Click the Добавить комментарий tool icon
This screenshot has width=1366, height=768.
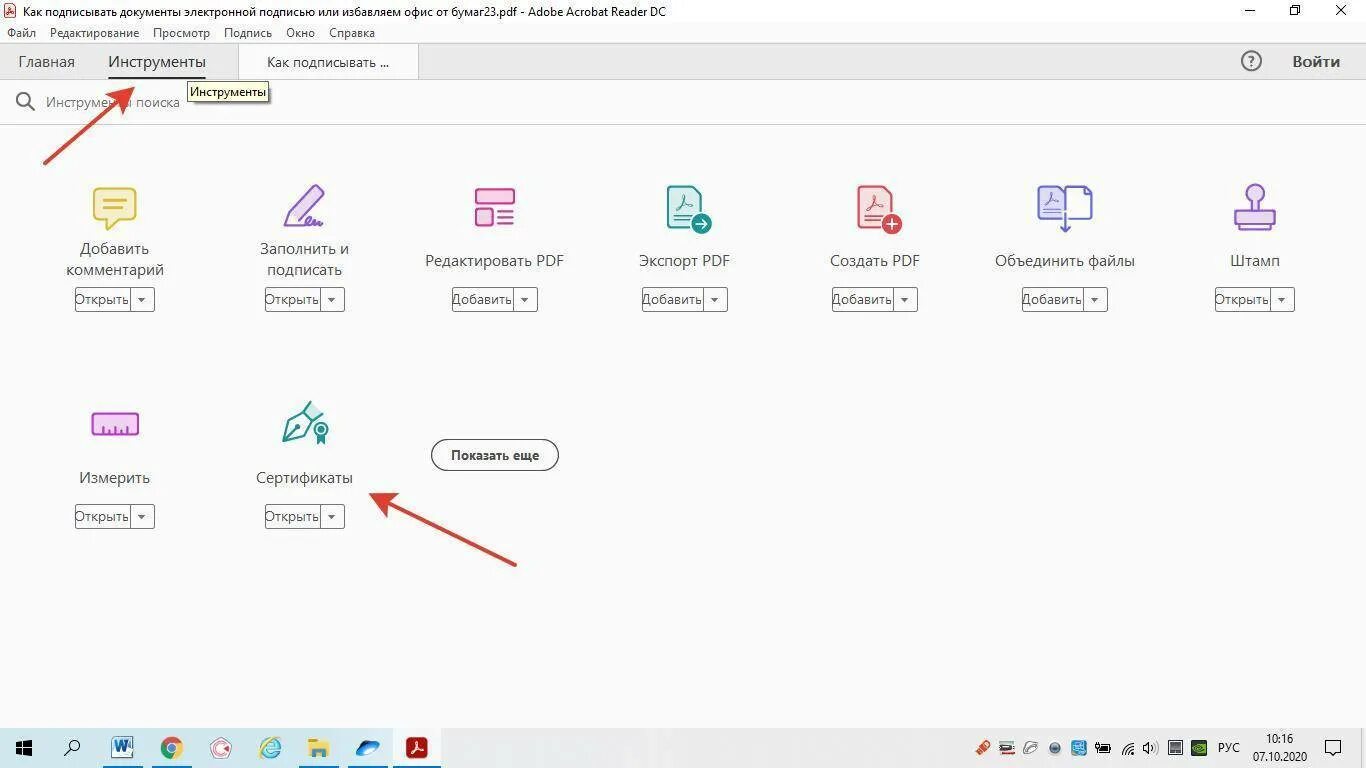click(114, 208)
